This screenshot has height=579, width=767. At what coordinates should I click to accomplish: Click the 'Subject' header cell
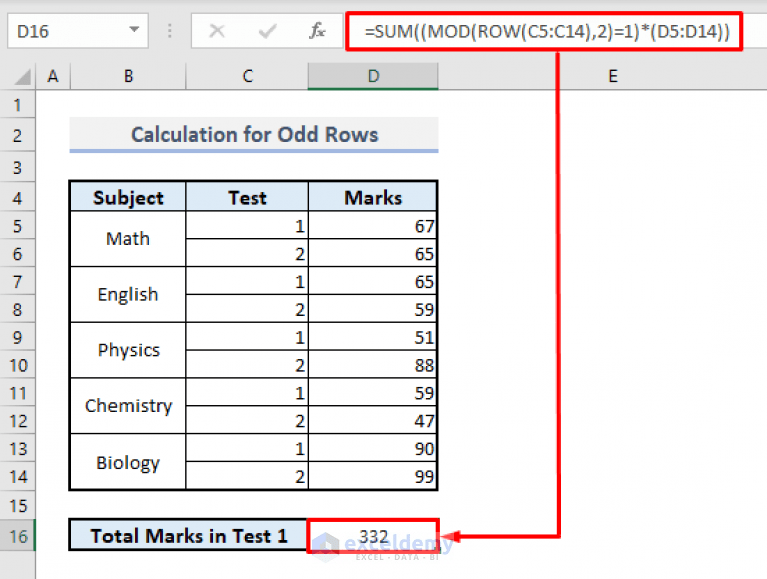pyautogui.click(x=128, y=198)
